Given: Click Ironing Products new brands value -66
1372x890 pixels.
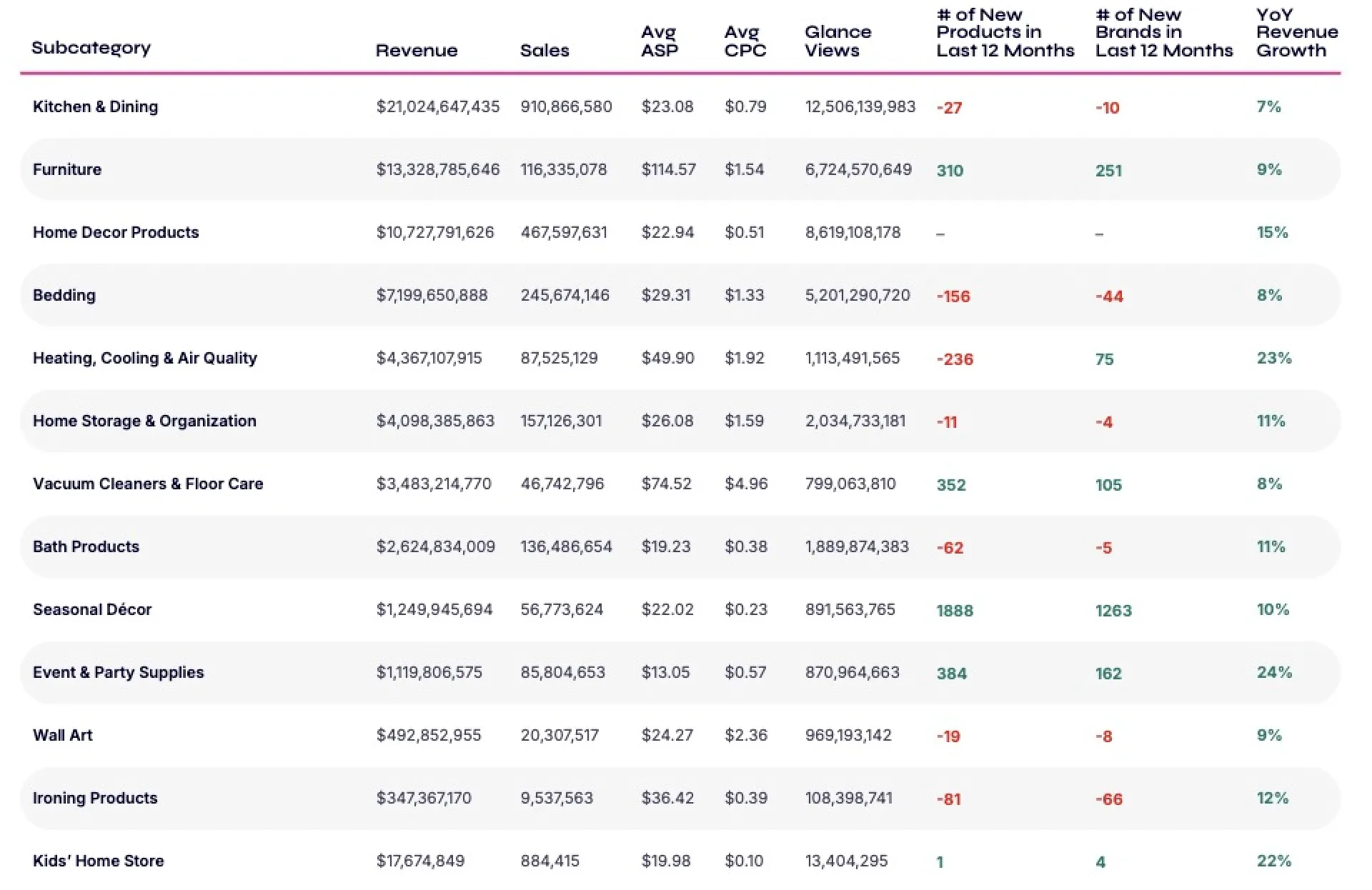Looking at the screenshot, I should point(1110,799).
